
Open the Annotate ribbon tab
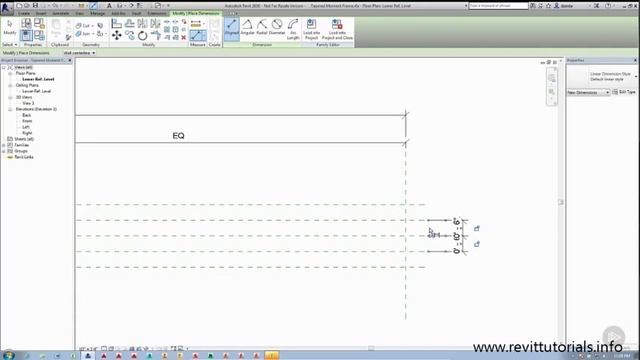coord(60,13)
